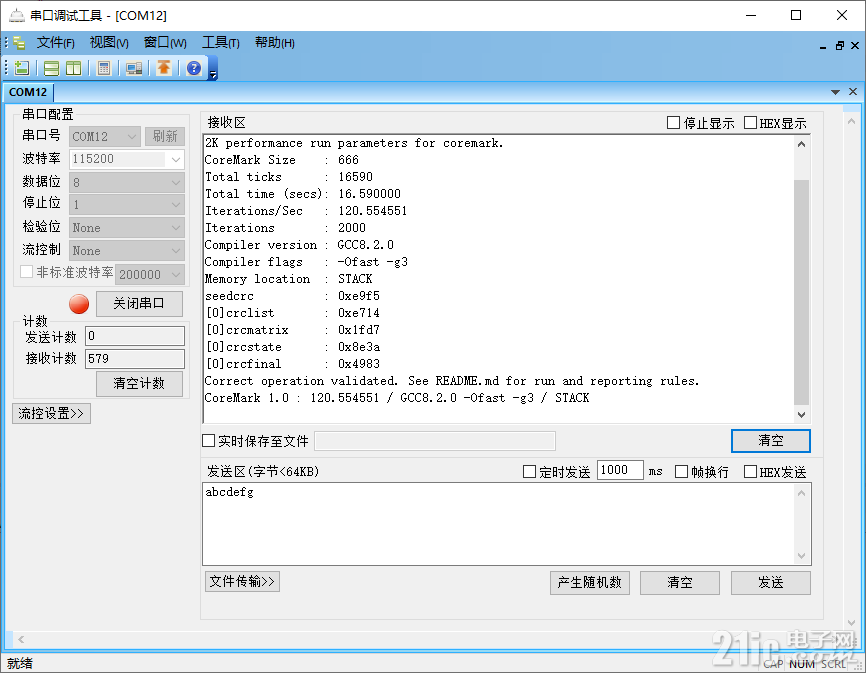The height and width of the screenshot is (673, 866).
Task: Click the 'Iterations/Sec' line in receive area
Action: 306,211
